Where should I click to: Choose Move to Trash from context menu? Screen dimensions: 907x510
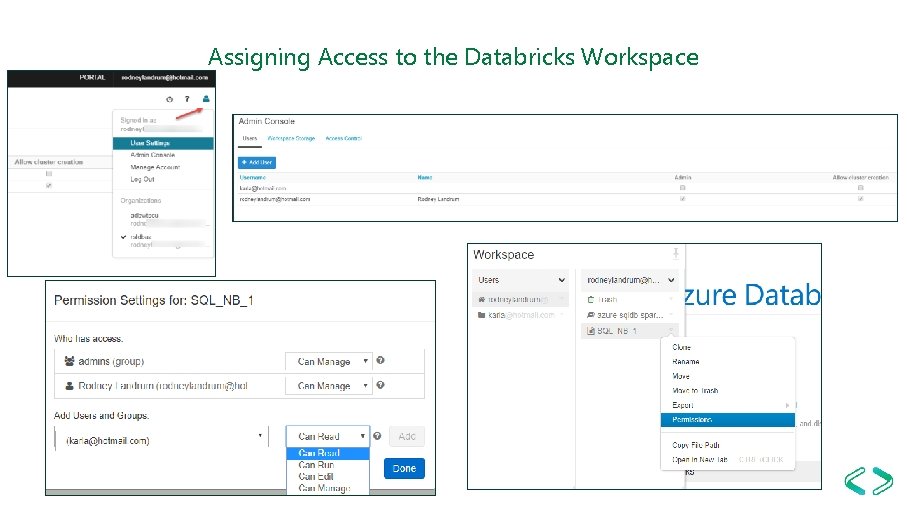(695, 391)
